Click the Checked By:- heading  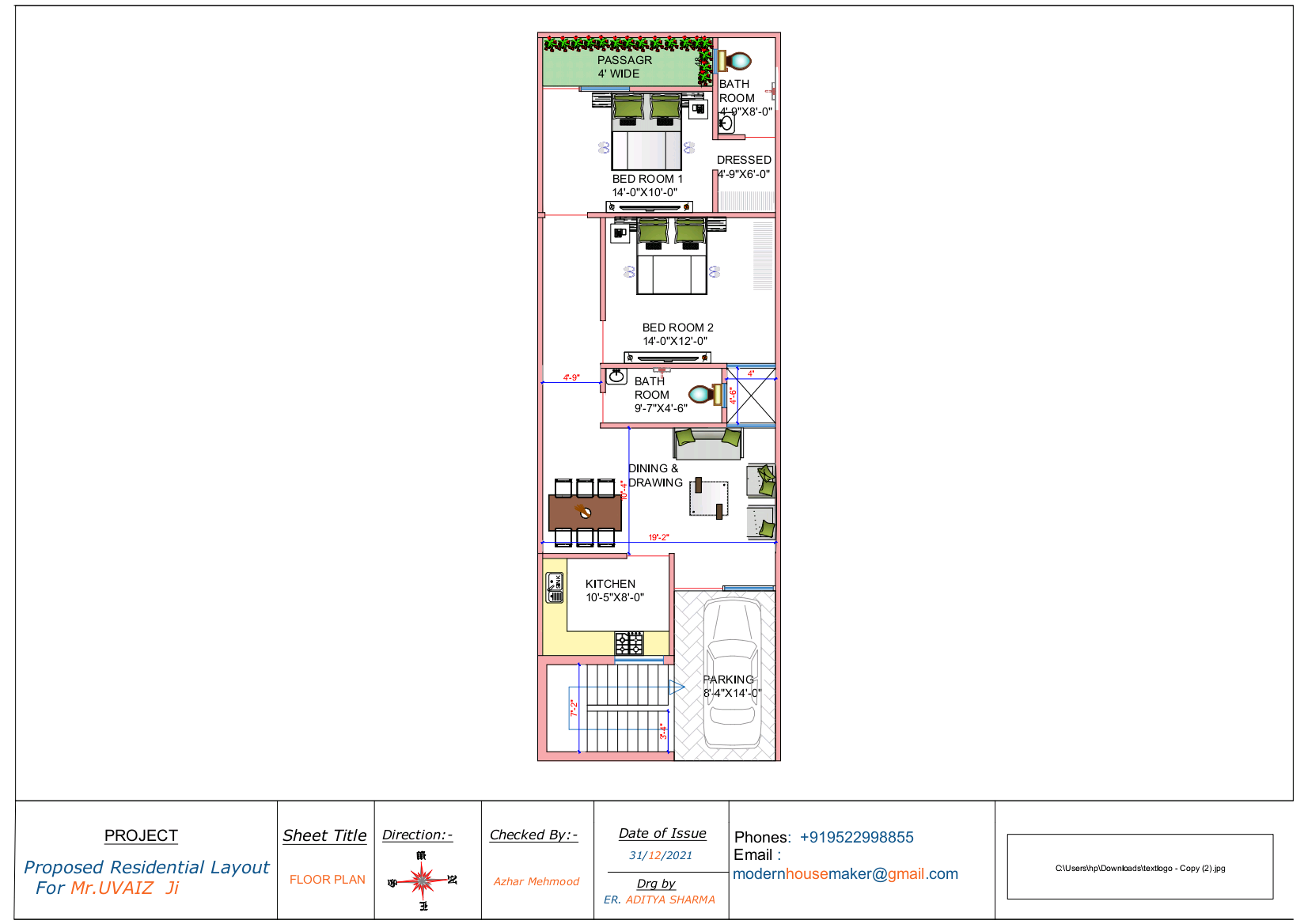point(534,835)
